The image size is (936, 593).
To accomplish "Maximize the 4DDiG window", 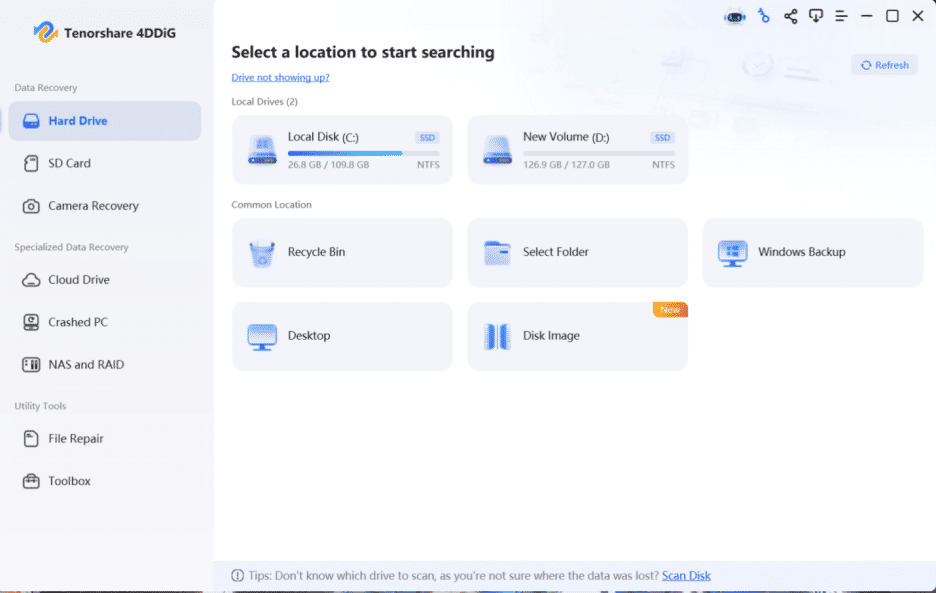I will (892, 16).
